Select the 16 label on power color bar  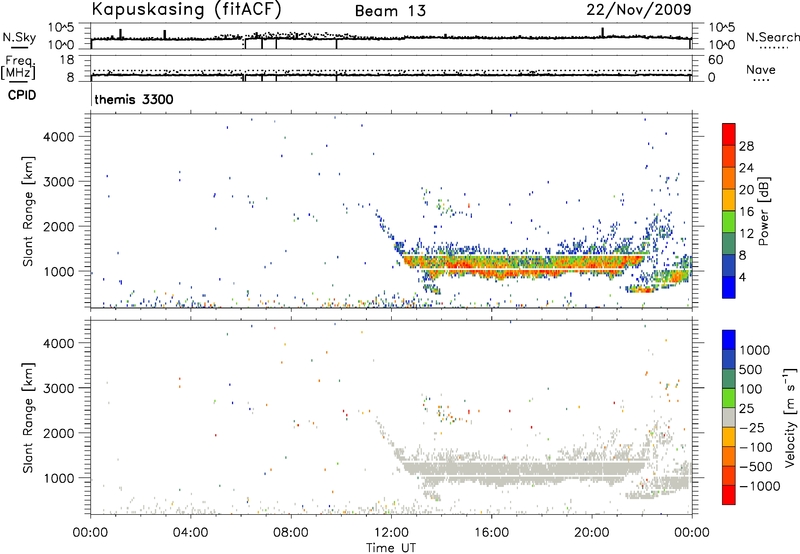746,212
